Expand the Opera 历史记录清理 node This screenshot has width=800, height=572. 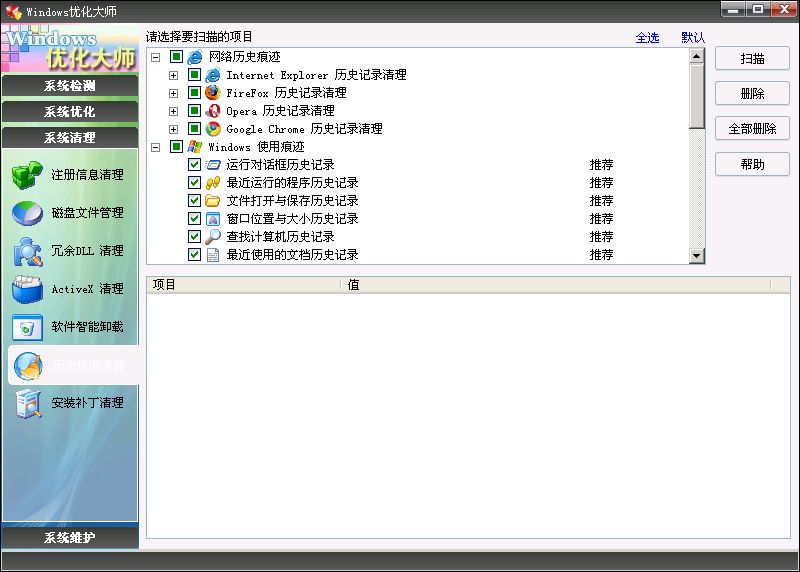(174, 111)
